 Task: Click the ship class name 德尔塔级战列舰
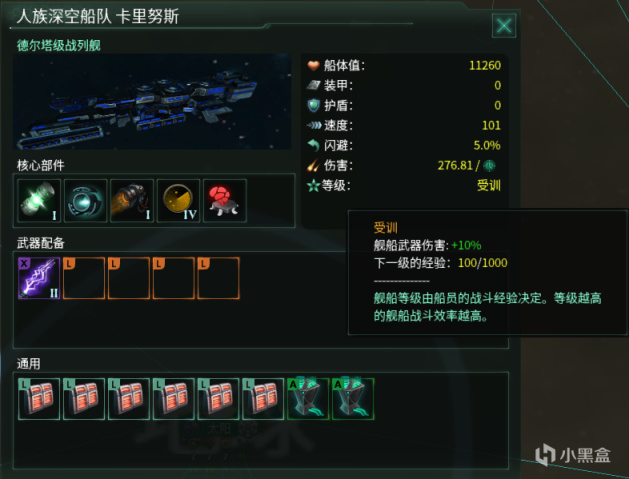[x=59, y=45]
